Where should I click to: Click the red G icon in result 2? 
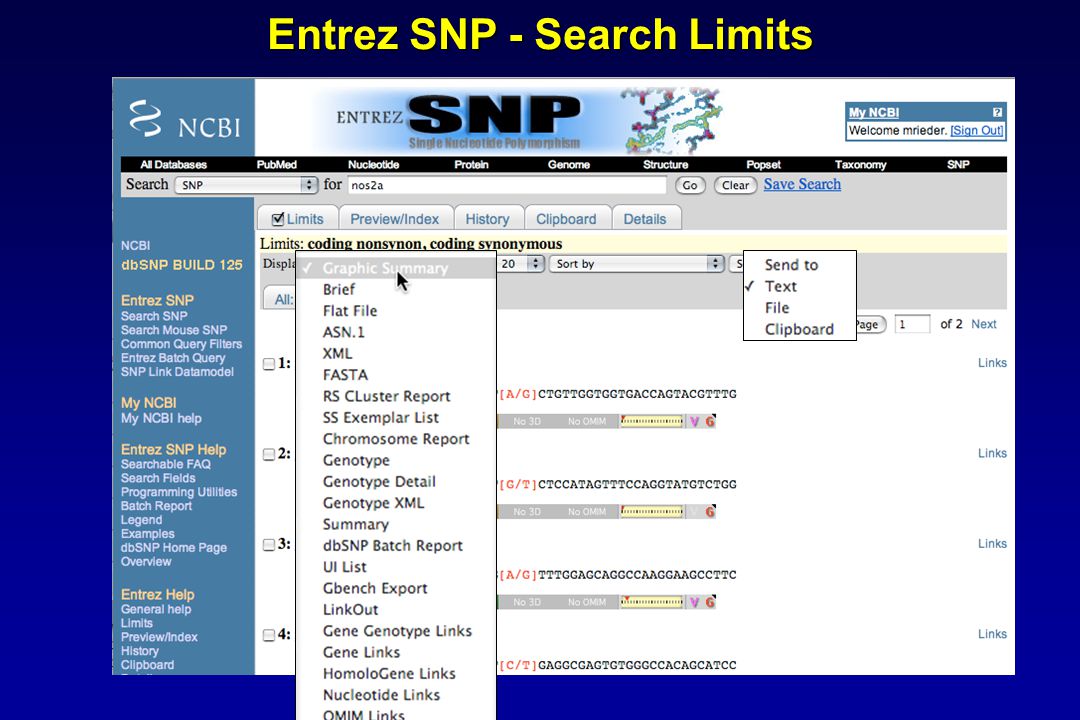(x=709, y=511)
